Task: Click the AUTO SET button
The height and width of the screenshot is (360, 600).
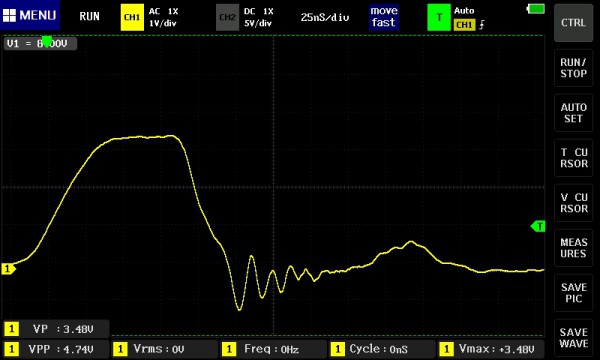Action: (x=573, y=113)
